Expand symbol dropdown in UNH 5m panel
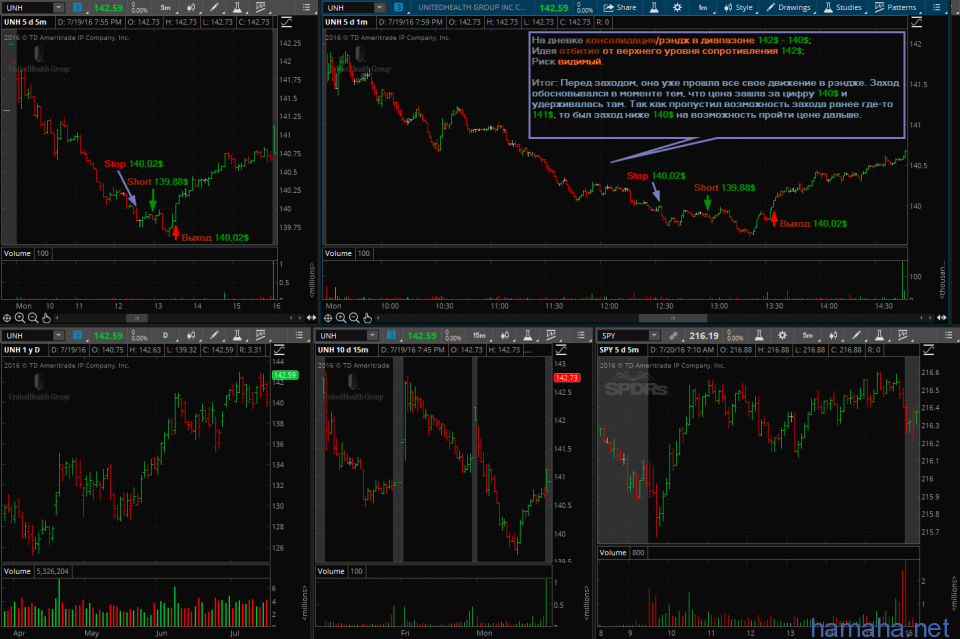Screen dimensions: 960x639 click(x=58, y=7)
